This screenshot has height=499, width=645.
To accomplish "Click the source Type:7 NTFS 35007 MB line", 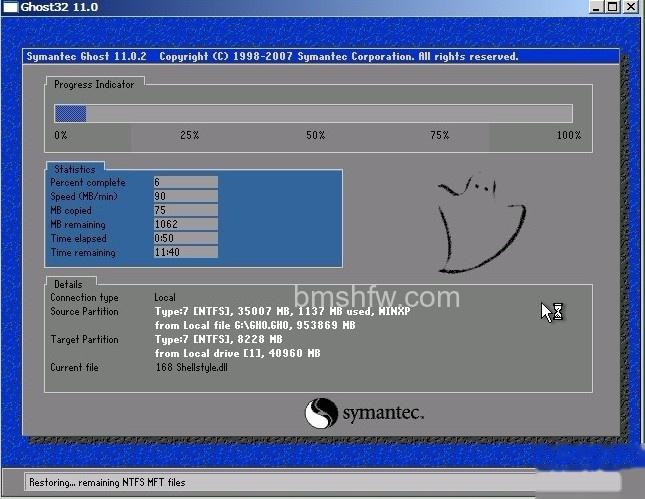I will [282, 311].
